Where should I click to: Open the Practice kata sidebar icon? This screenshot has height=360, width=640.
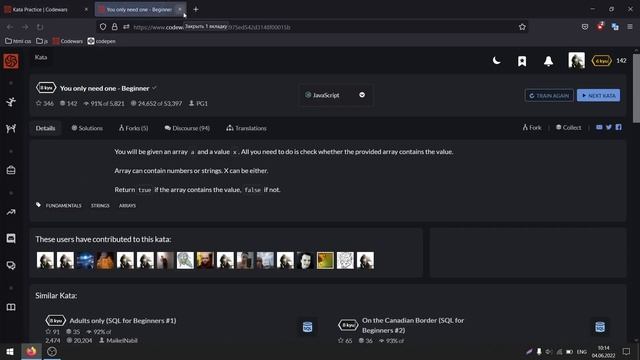pyautogui.click(x=11, y=102)
